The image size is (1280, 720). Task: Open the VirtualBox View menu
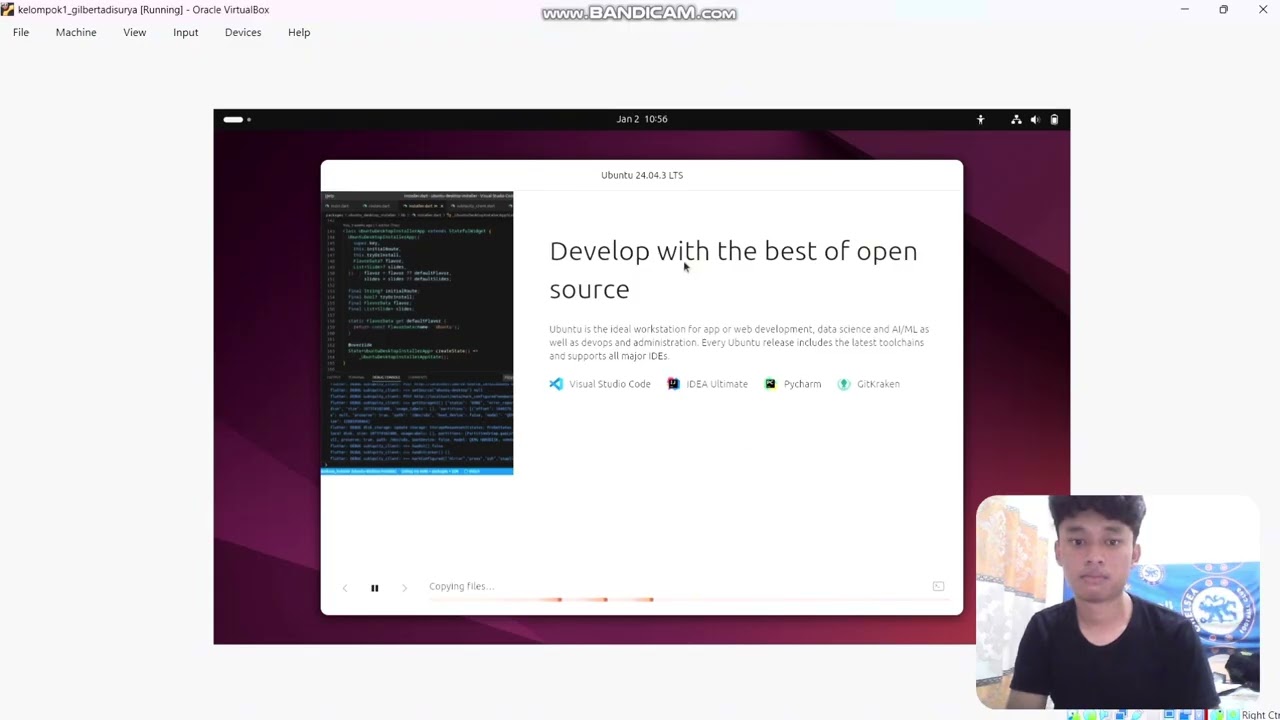pyautogui.click(x=135, y=32)
